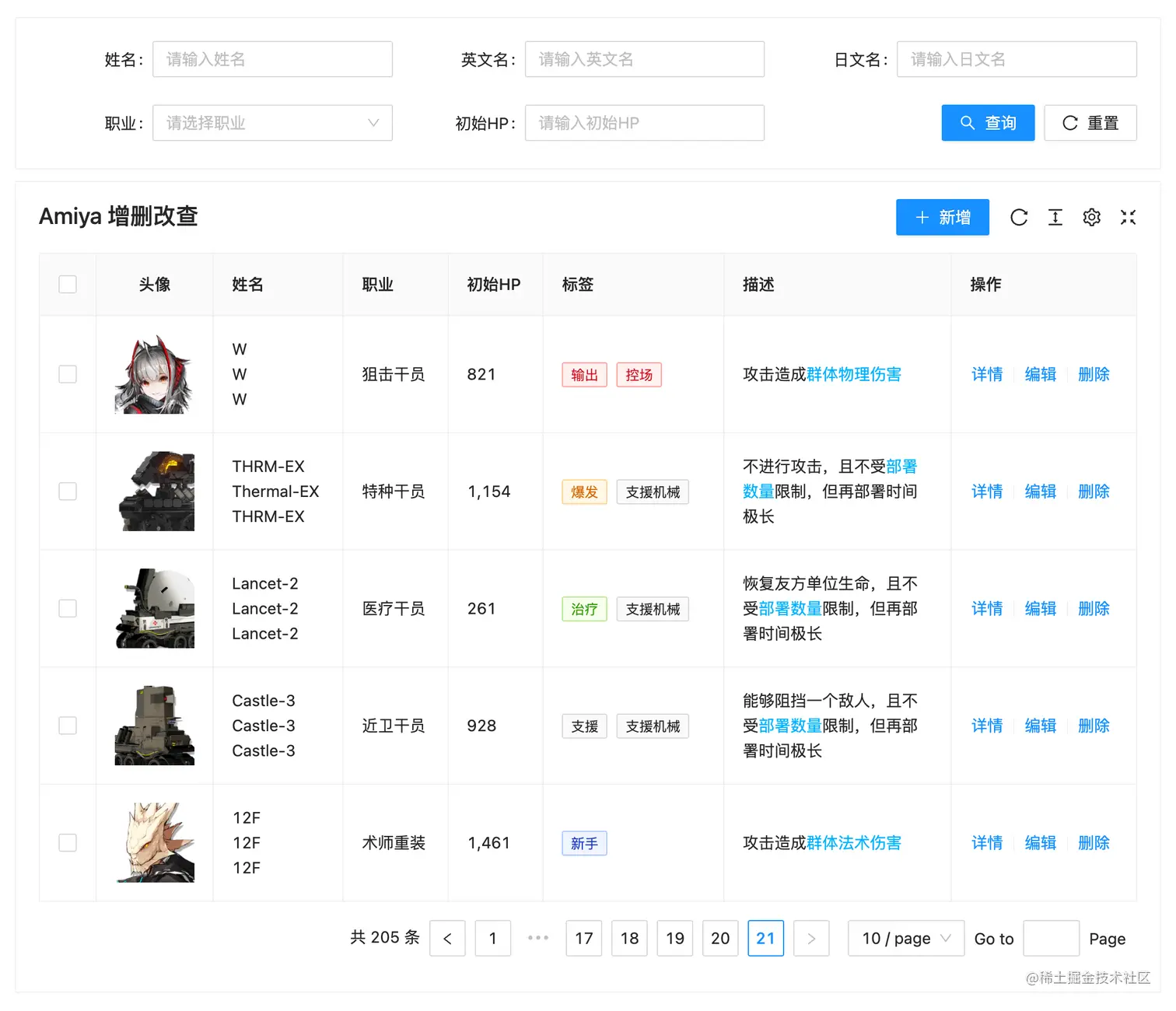Click 删除 for W row
This screenshot has height=1011, width=1176.
(1094, 375)
